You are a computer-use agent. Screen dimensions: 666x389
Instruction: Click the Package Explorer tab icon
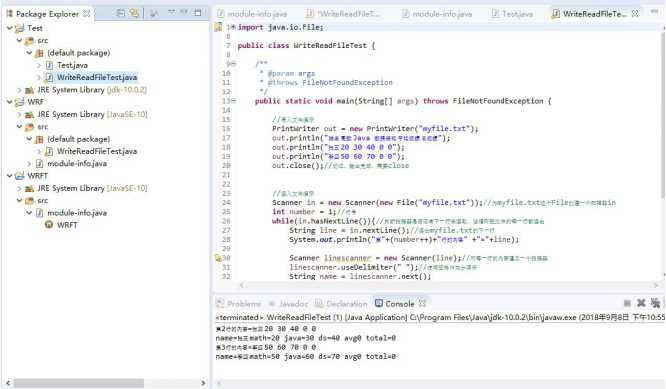(x=9, y=14)
